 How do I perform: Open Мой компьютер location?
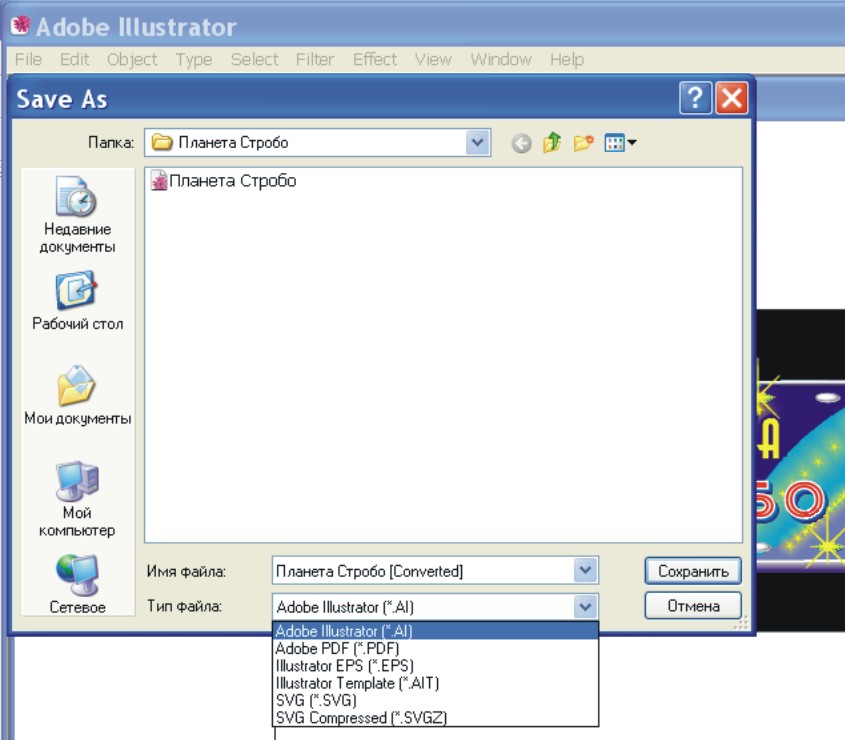coord(77,499)
